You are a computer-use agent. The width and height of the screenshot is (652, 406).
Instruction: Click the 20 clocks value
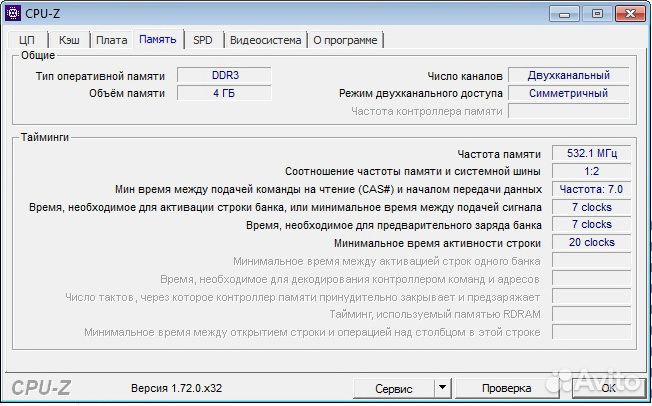592,242
